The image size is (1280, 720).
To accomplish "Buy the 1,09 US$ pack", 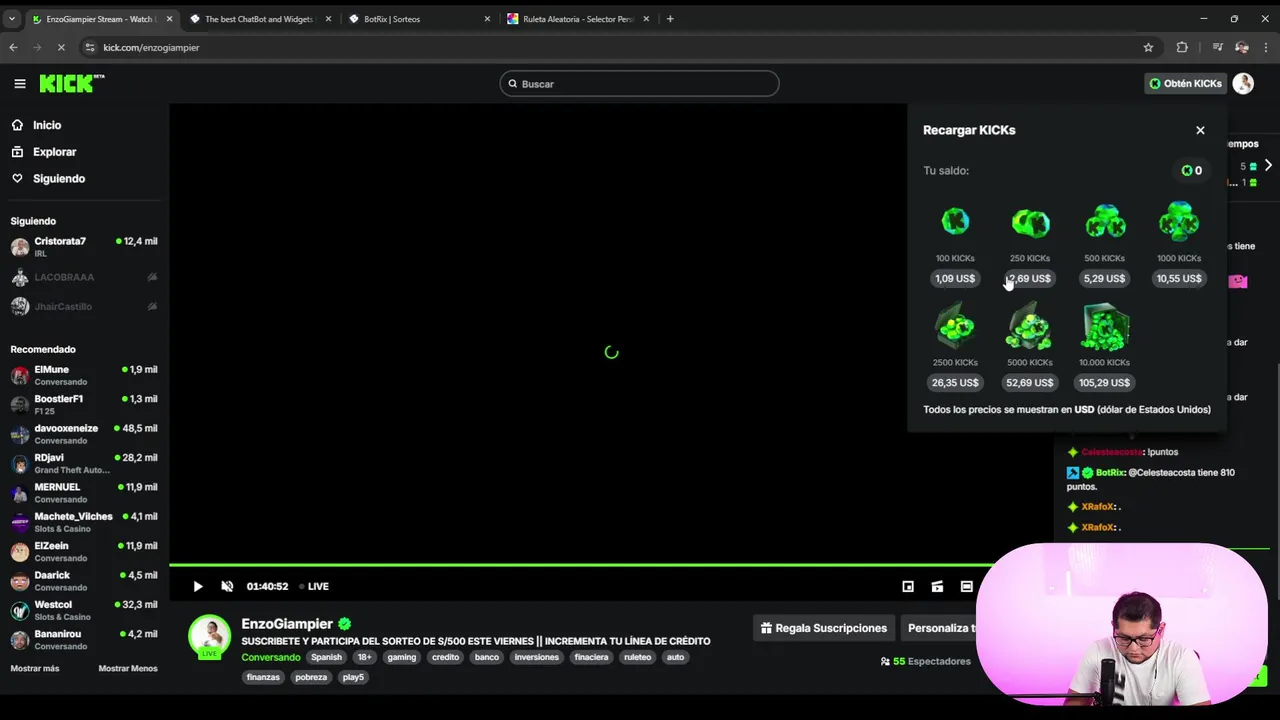I will pos(955,279).
